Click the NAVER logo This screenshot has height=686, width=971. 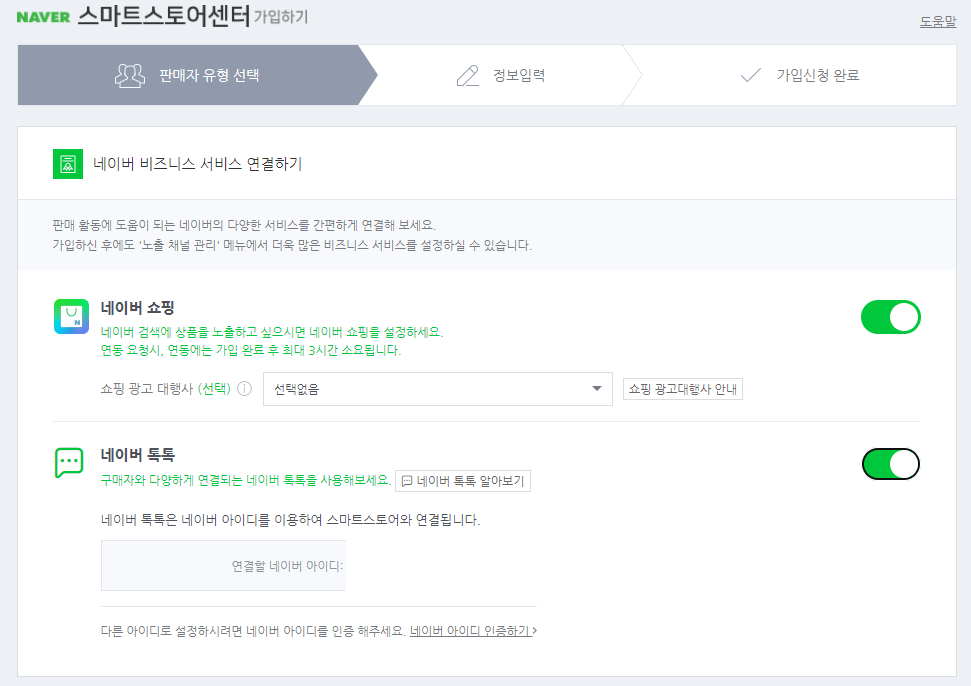43,17
